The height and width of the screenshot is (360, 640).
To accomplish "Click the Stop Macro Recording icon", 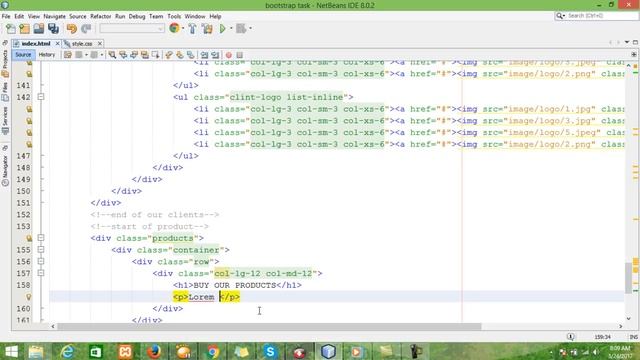I will pyautogui.click(x=240, y=55).
